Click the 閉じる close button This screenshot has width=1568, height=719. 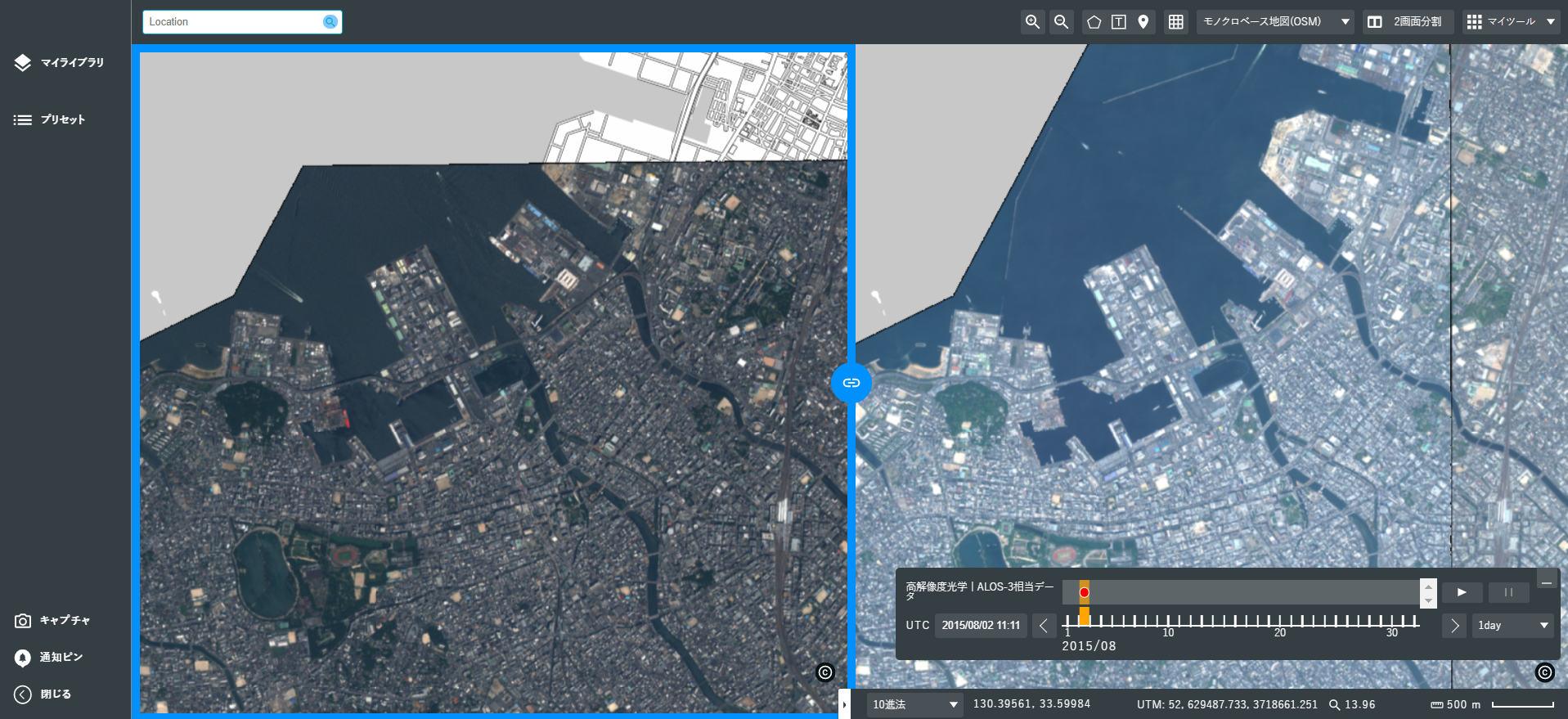(x=43, y=694)
